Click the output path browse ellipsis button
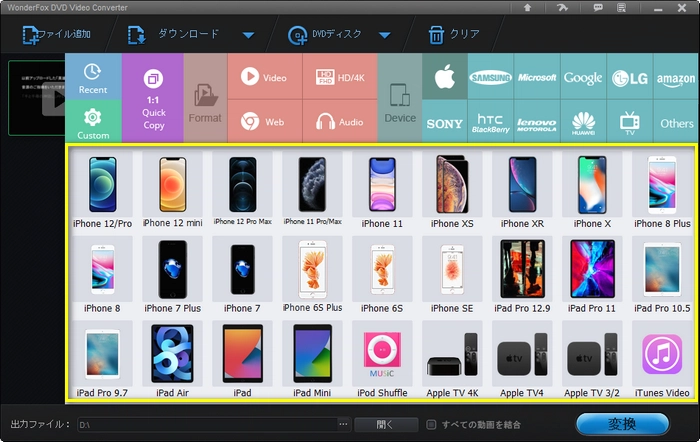 click(x=343, y=425)
